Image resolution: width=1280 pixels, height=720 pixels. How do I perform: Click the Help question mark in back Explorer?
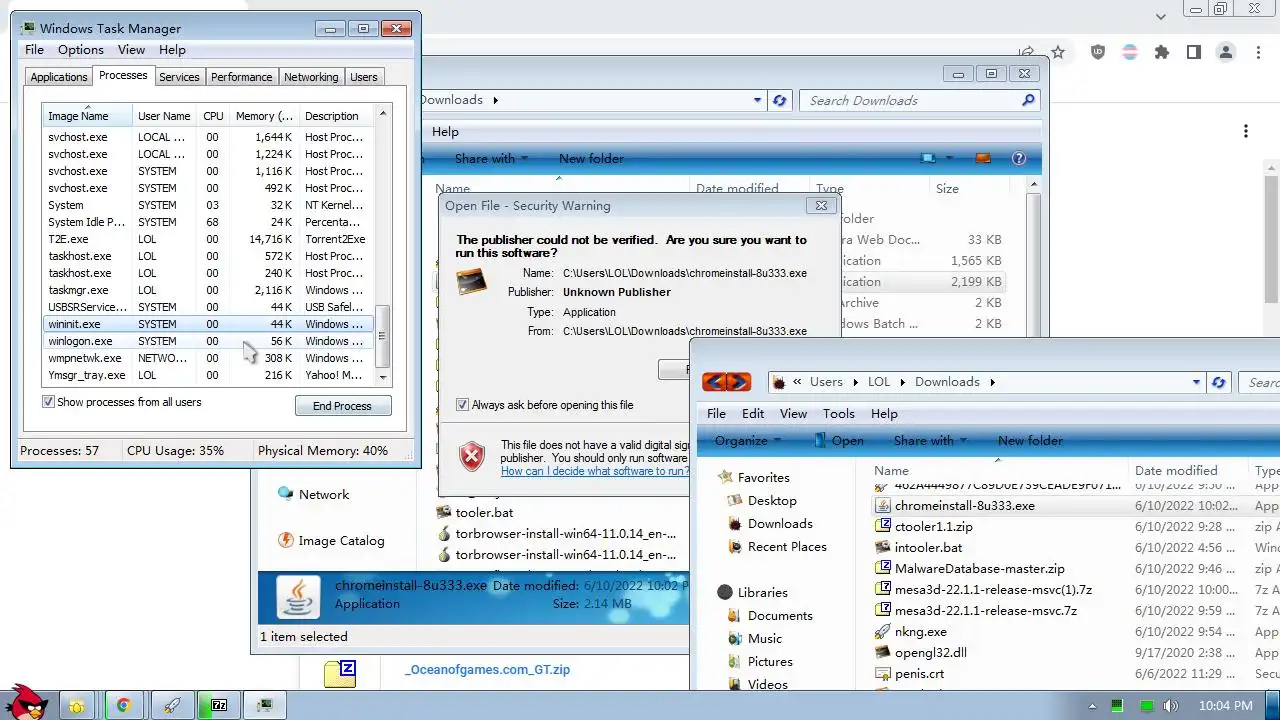pyautogui.click(x=1019, y=158)
